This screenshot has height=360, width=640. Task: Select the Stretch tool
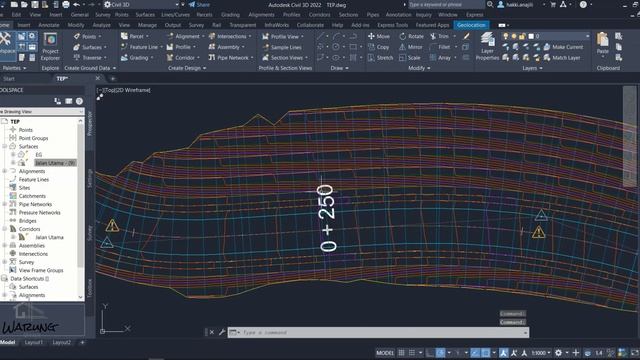tap(380, 58)
